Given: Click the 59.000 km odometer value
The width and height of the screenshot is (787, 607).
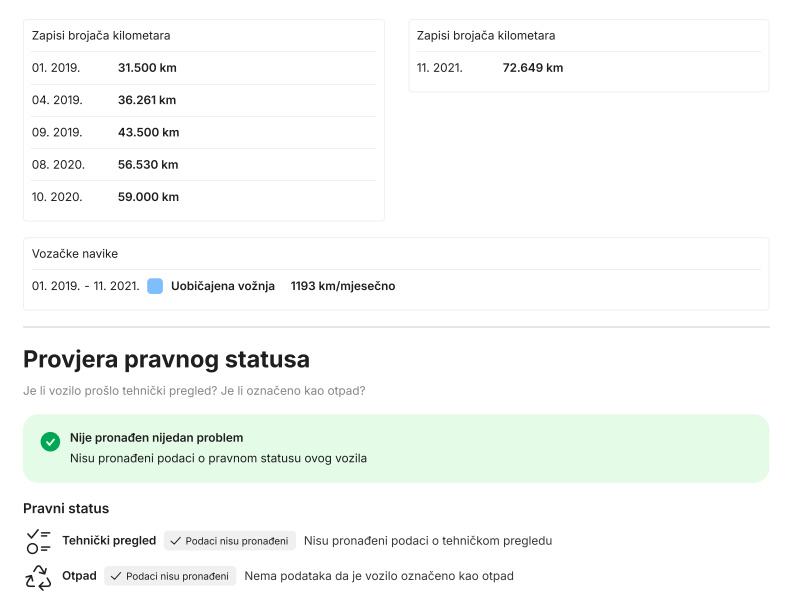Looking at the screenshot, I should pos(148,197).
